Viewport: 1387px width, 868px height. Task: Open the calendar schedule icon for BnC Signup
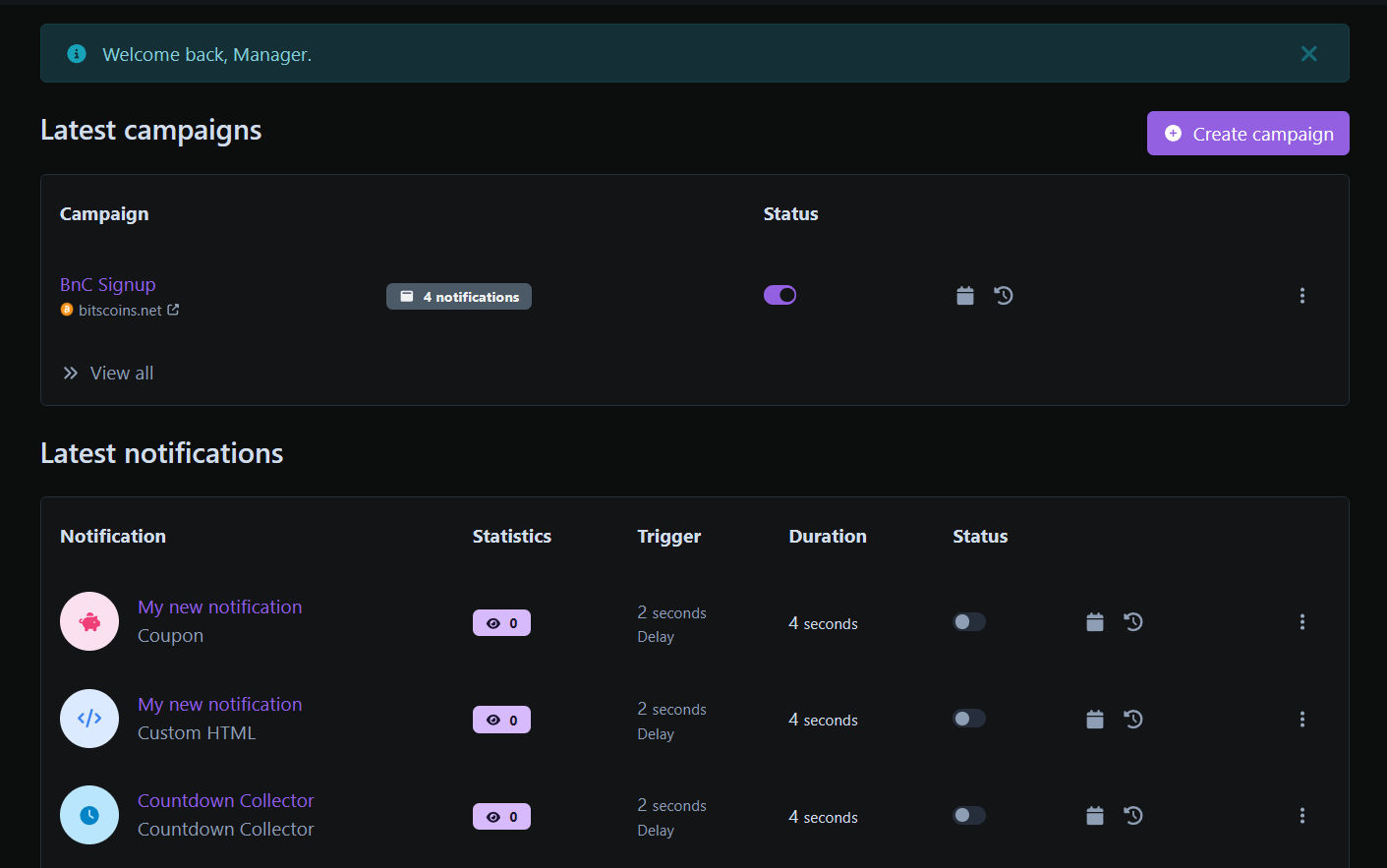point(964,295)
